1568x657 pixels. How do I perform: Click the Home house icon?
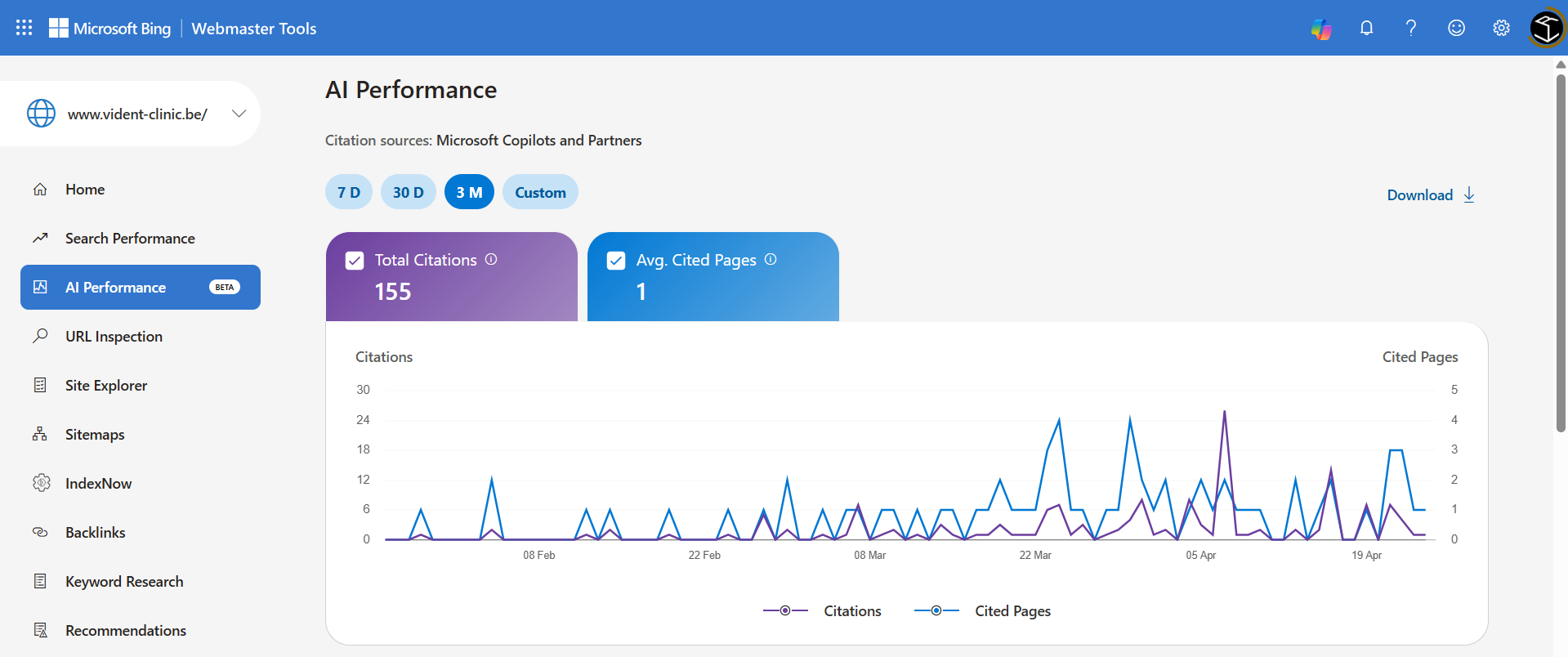coord(40,190)
